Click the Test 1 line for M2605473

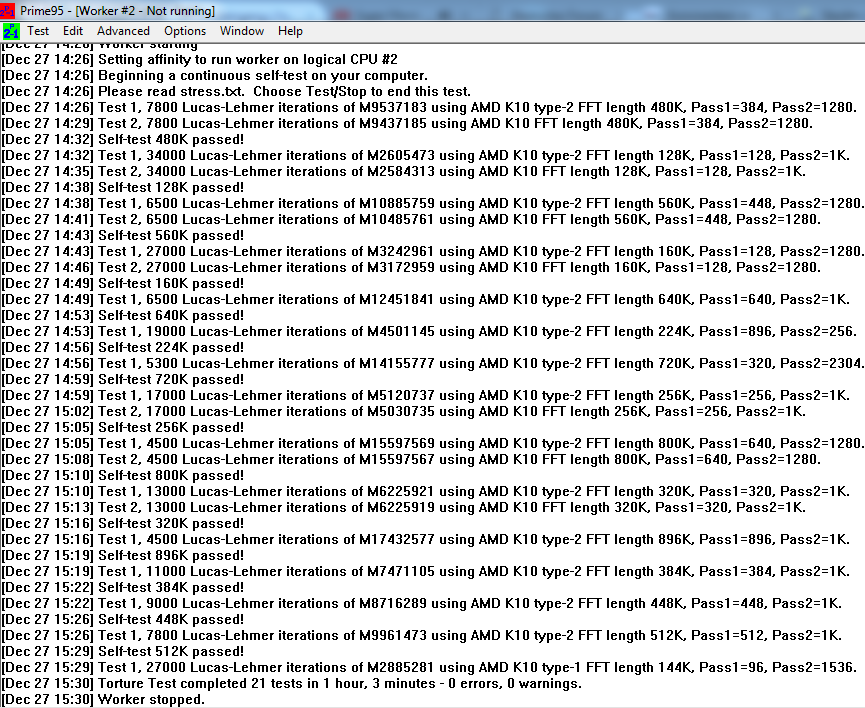(425, 156)
